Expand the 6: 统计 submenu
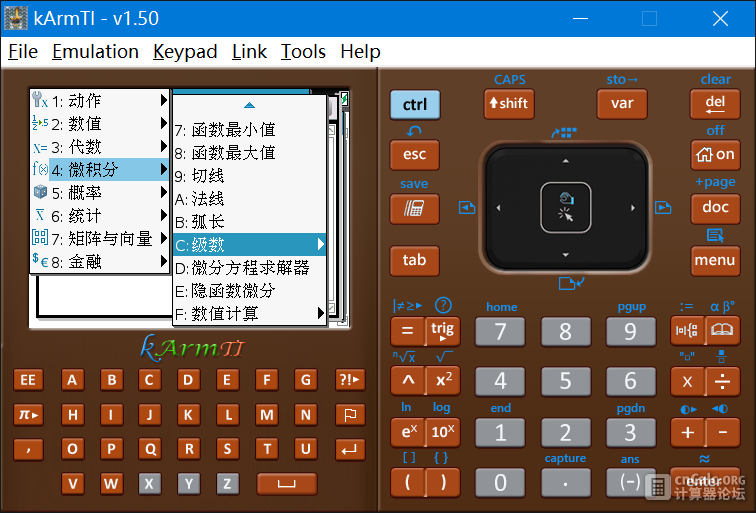The width and height of the screenshot is (756, 513). pyautogui.click(x=100, y=216)
